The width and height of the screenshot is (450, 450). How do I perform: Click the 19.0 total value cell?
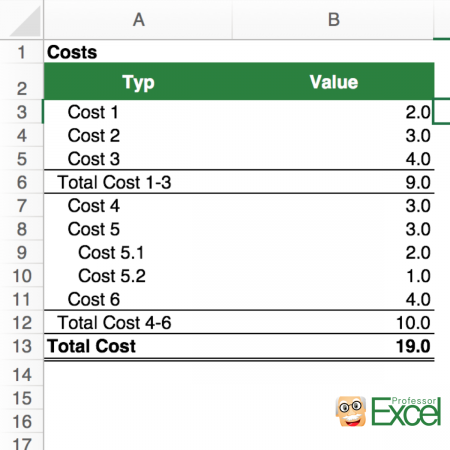(333, 346)
